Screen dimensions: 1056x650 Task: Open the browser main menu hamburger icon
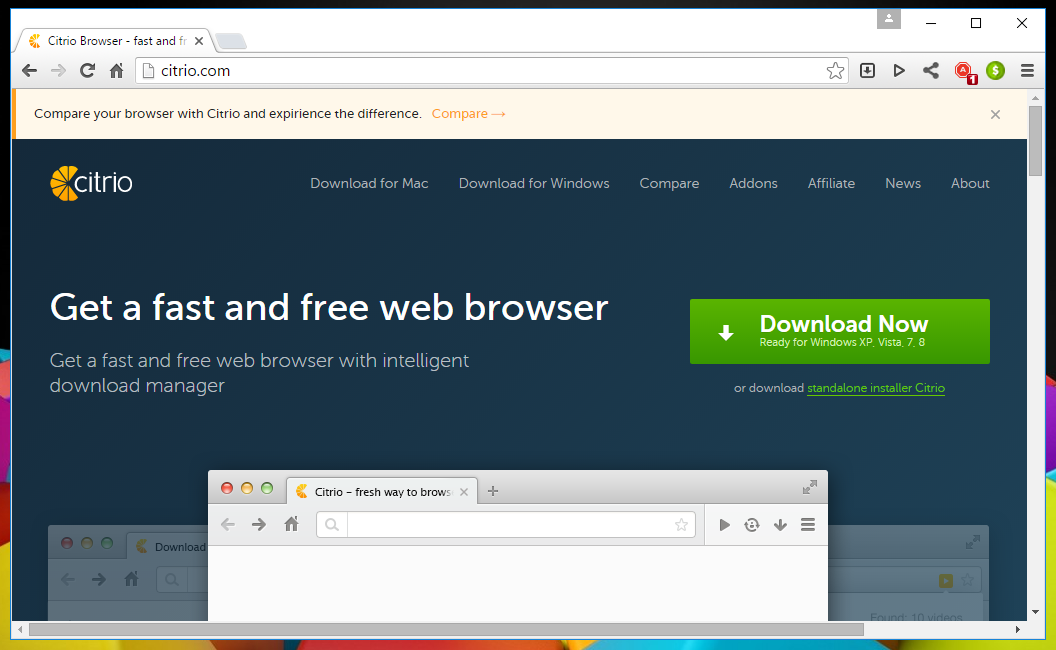pos(1027,70)
